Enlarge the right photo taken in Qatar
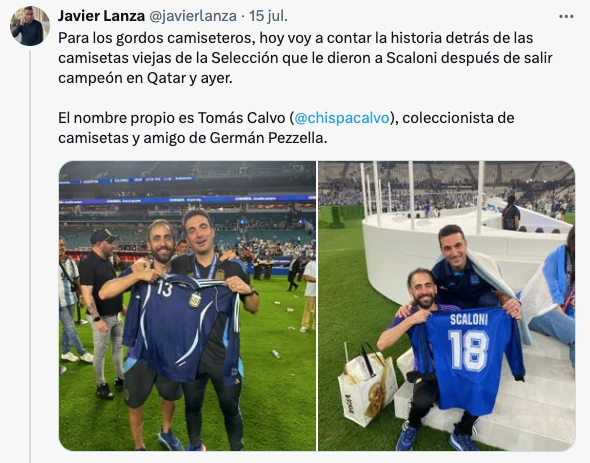This screenshot has width=590, height=463. [447, 306]
